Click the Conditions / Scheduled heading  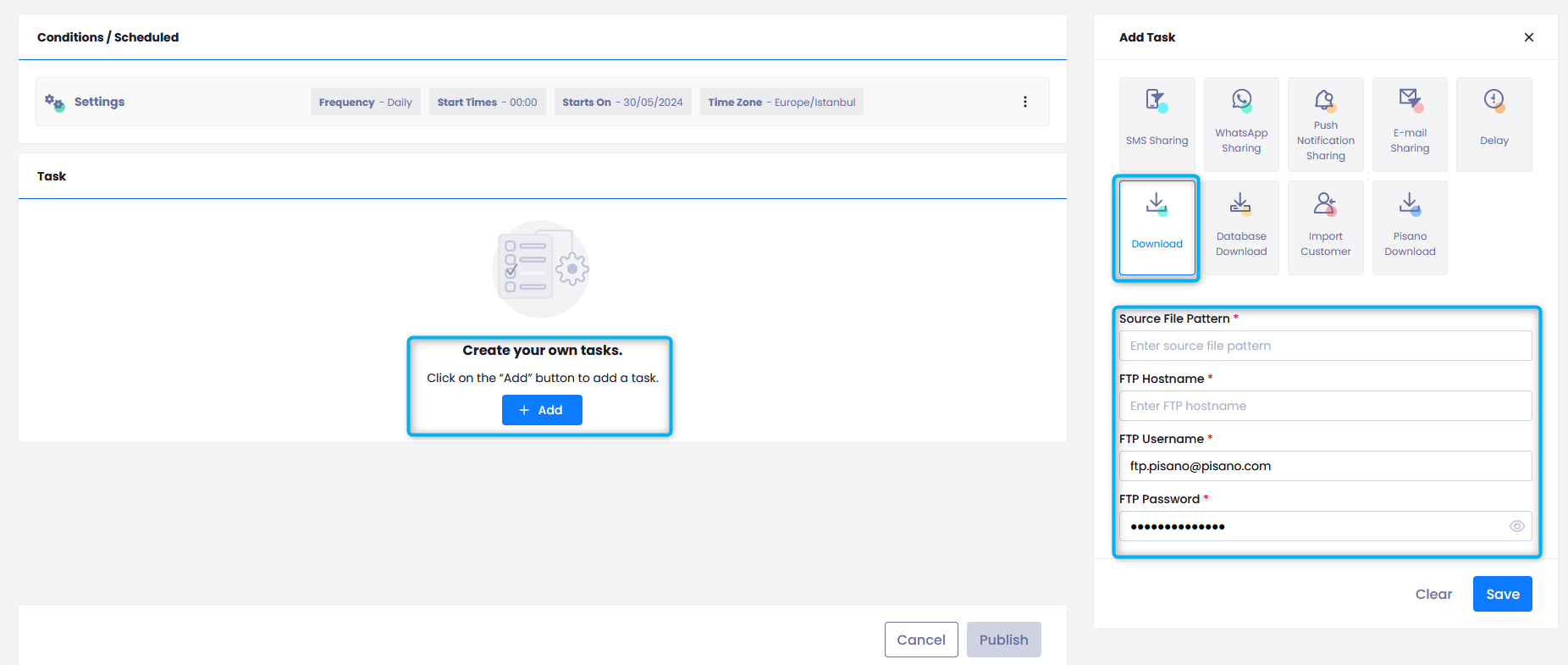pyautogui.click(x=108, y=37)
